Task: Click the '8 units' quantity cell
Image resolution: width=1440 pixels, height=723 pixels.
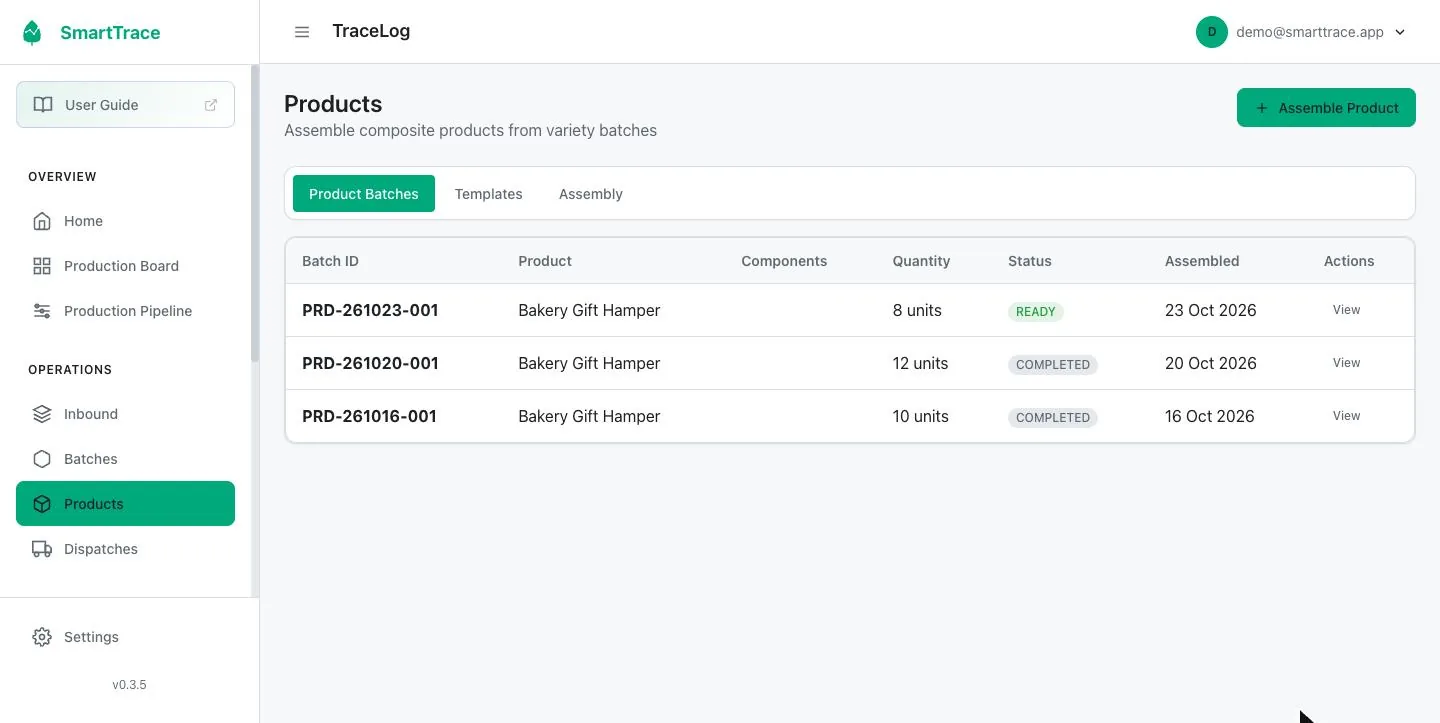Action: coord(917,310)
